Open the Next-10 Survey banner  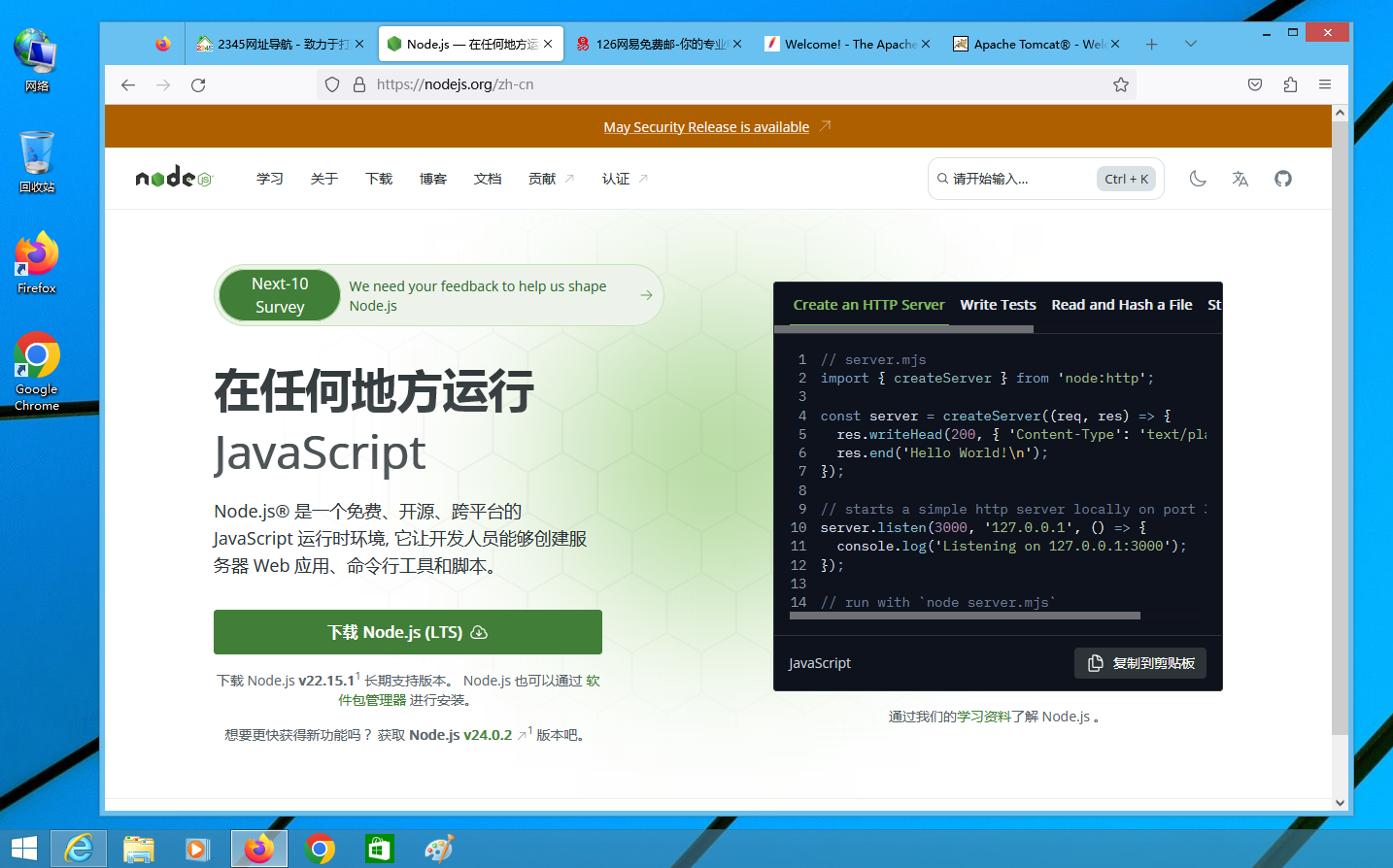[x=438, y=295]
